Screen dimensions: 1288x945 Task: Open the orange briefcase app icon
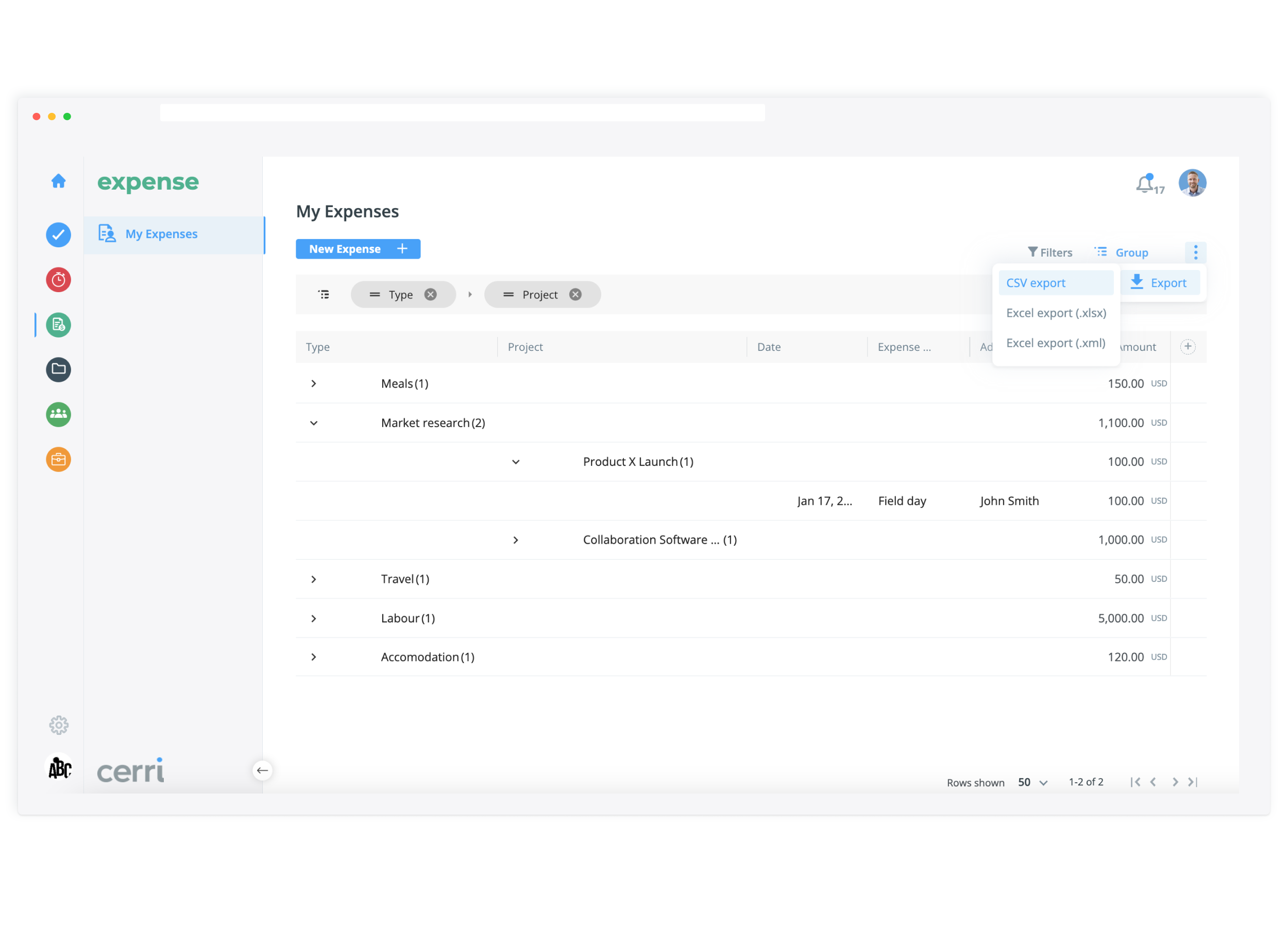tap(58, 460)
